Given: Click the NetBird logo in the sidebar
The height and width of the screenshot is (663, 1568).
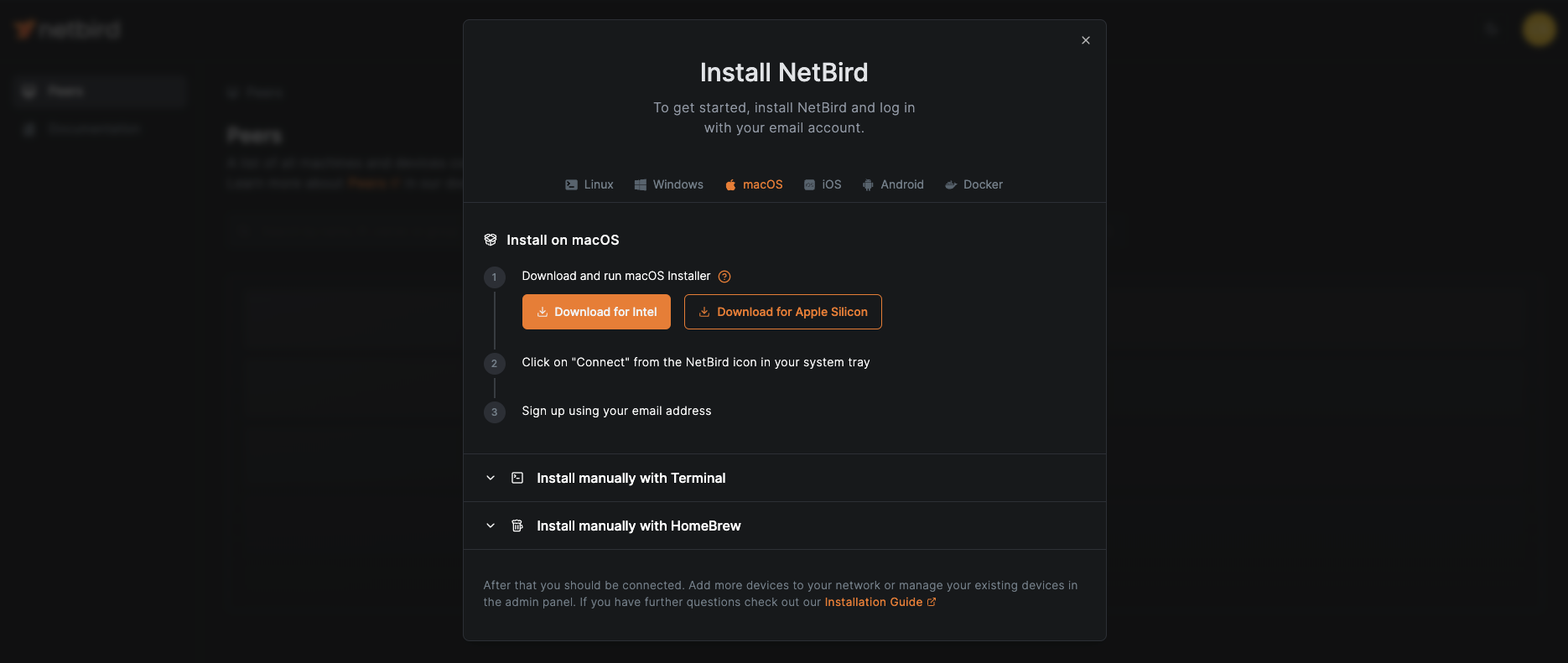Looking at the screenshot, I should point(65,29).
